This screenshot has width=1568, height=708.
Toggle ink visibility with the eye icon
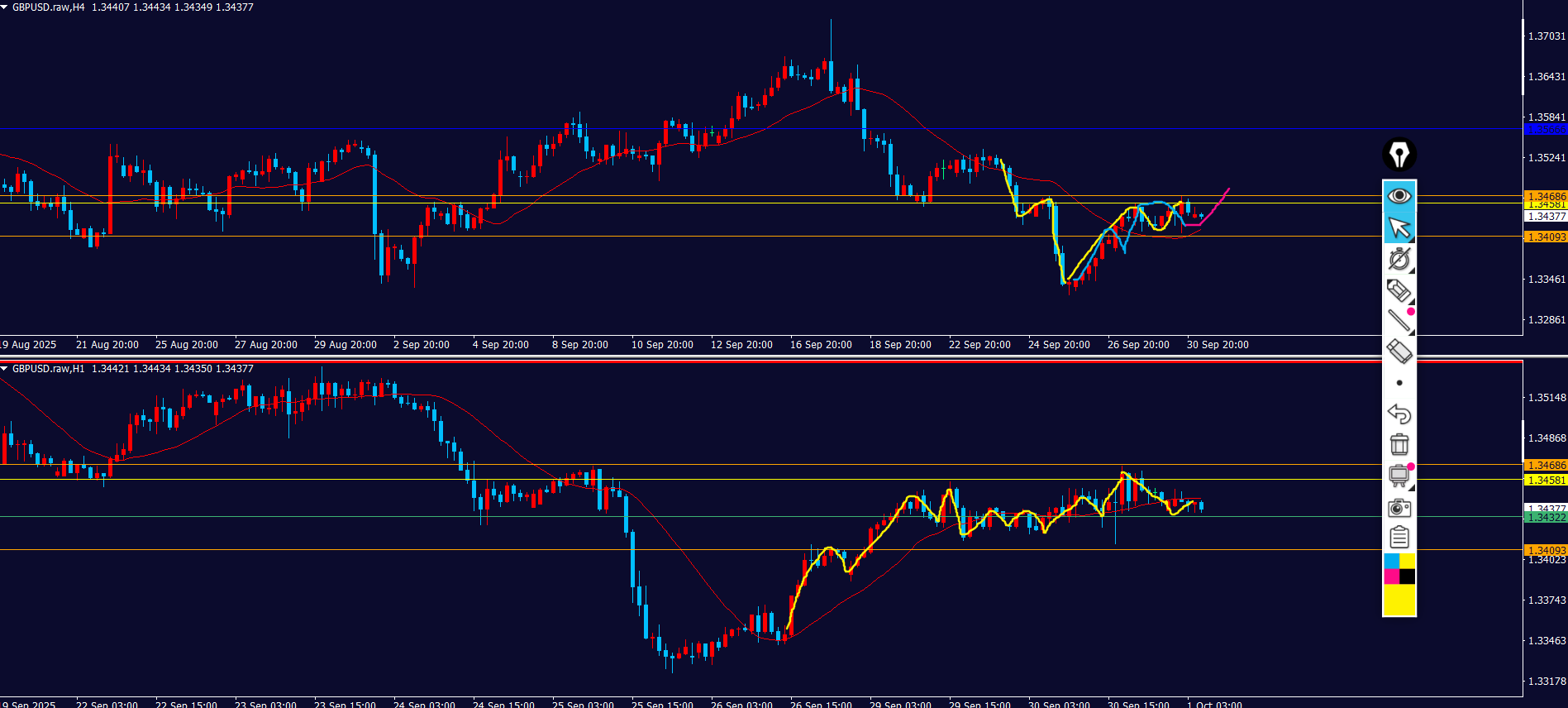pyautogui.click(x=1399, y=196)
